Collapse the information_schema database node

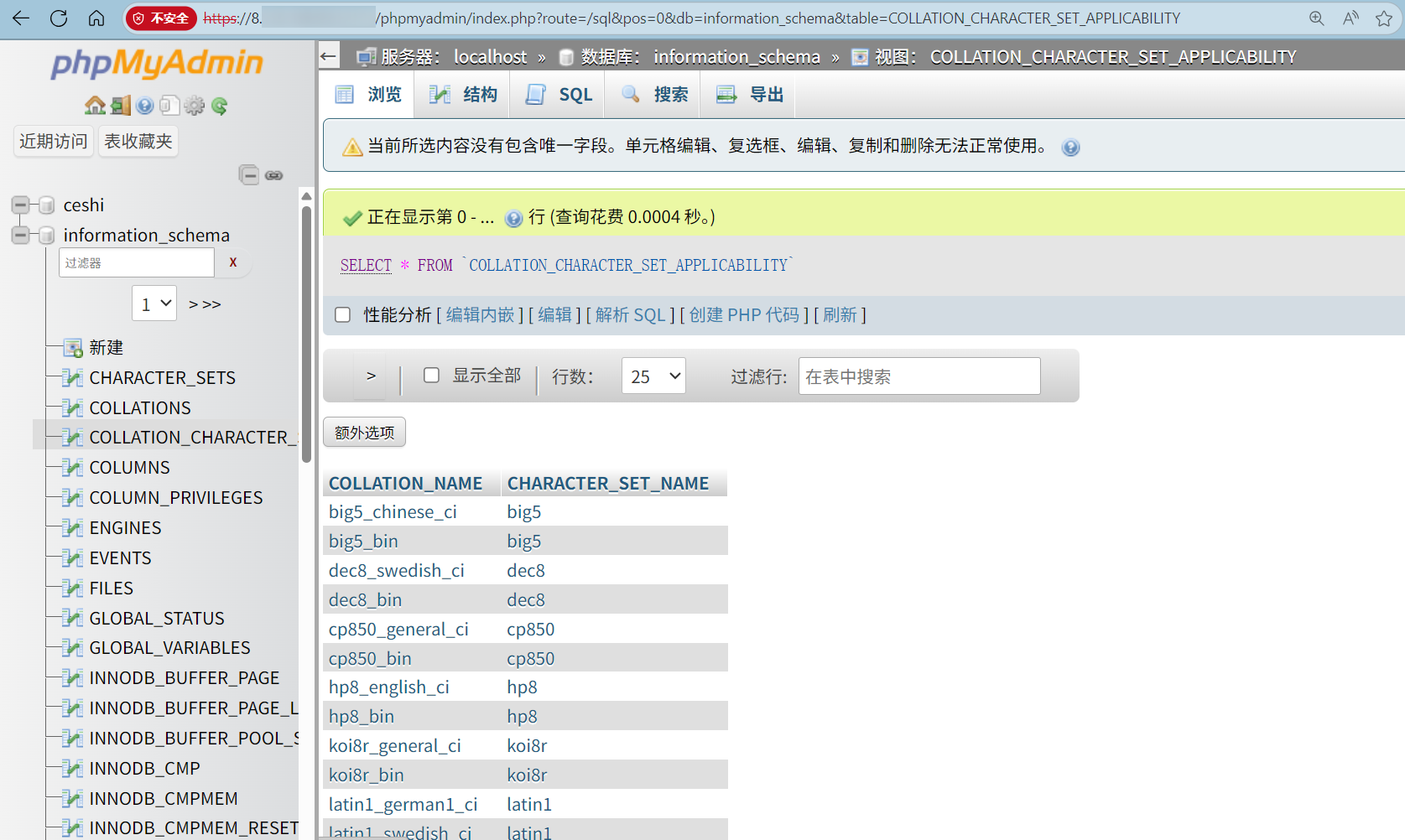pos(19,235)
